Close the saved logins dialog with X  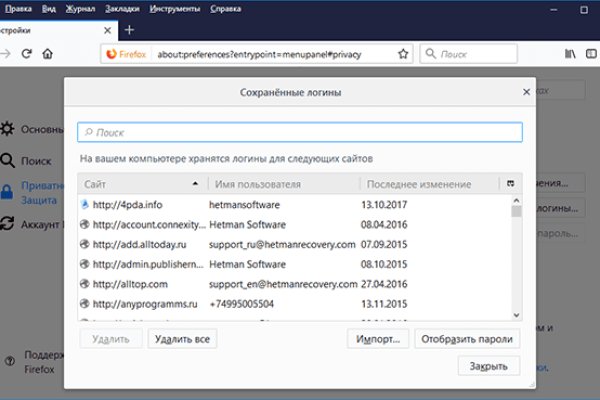click(x=526, y=92)
